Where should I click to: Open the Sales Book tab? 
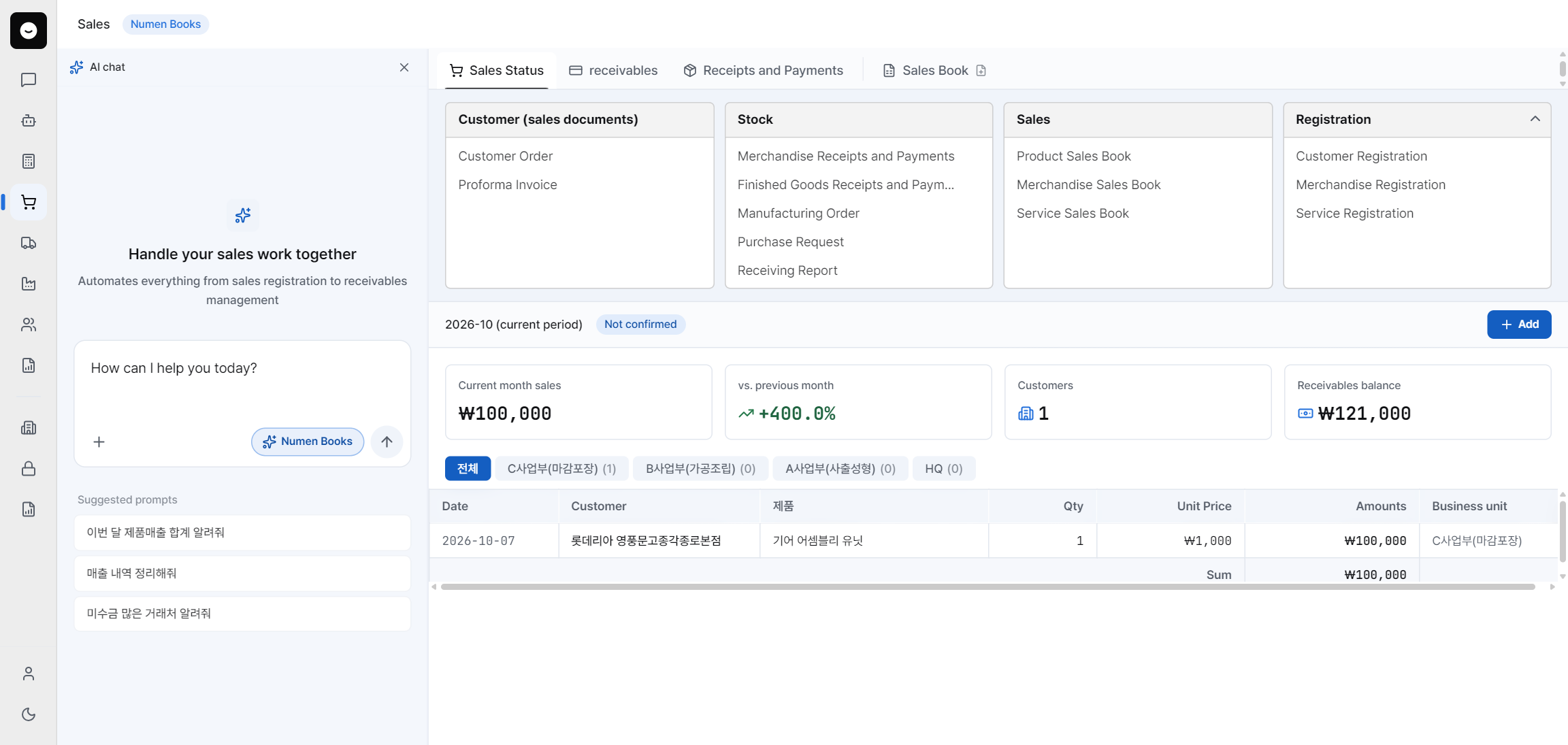[934, 71]
